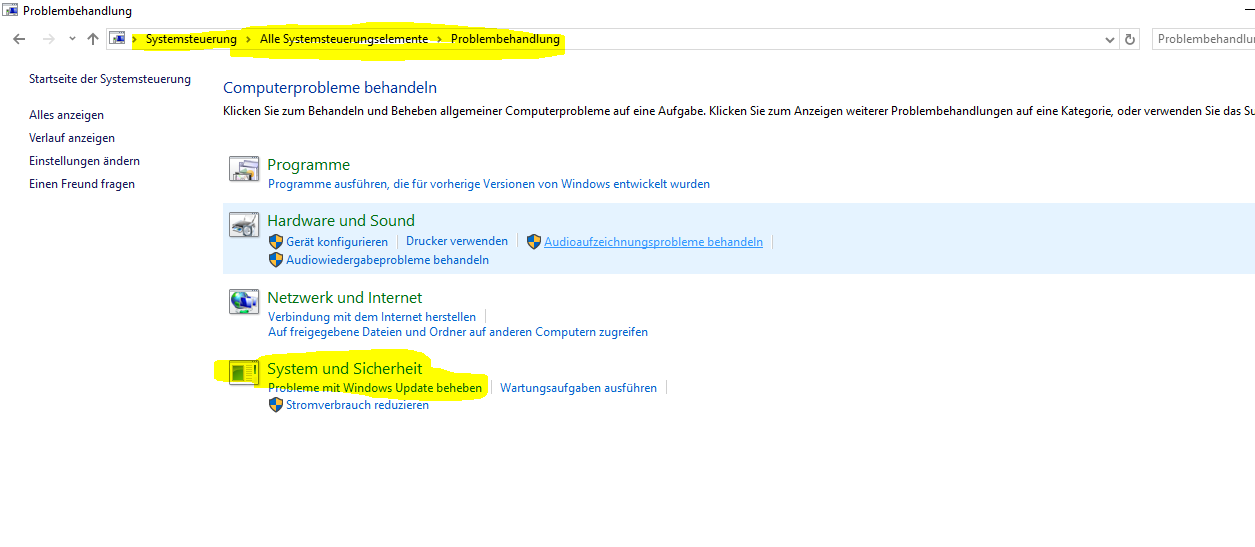This screenshot has height=547, width=1255.
Task: Click the System und Sicherheit category icon
Action: pyautogui.click(x=244, y=373)
